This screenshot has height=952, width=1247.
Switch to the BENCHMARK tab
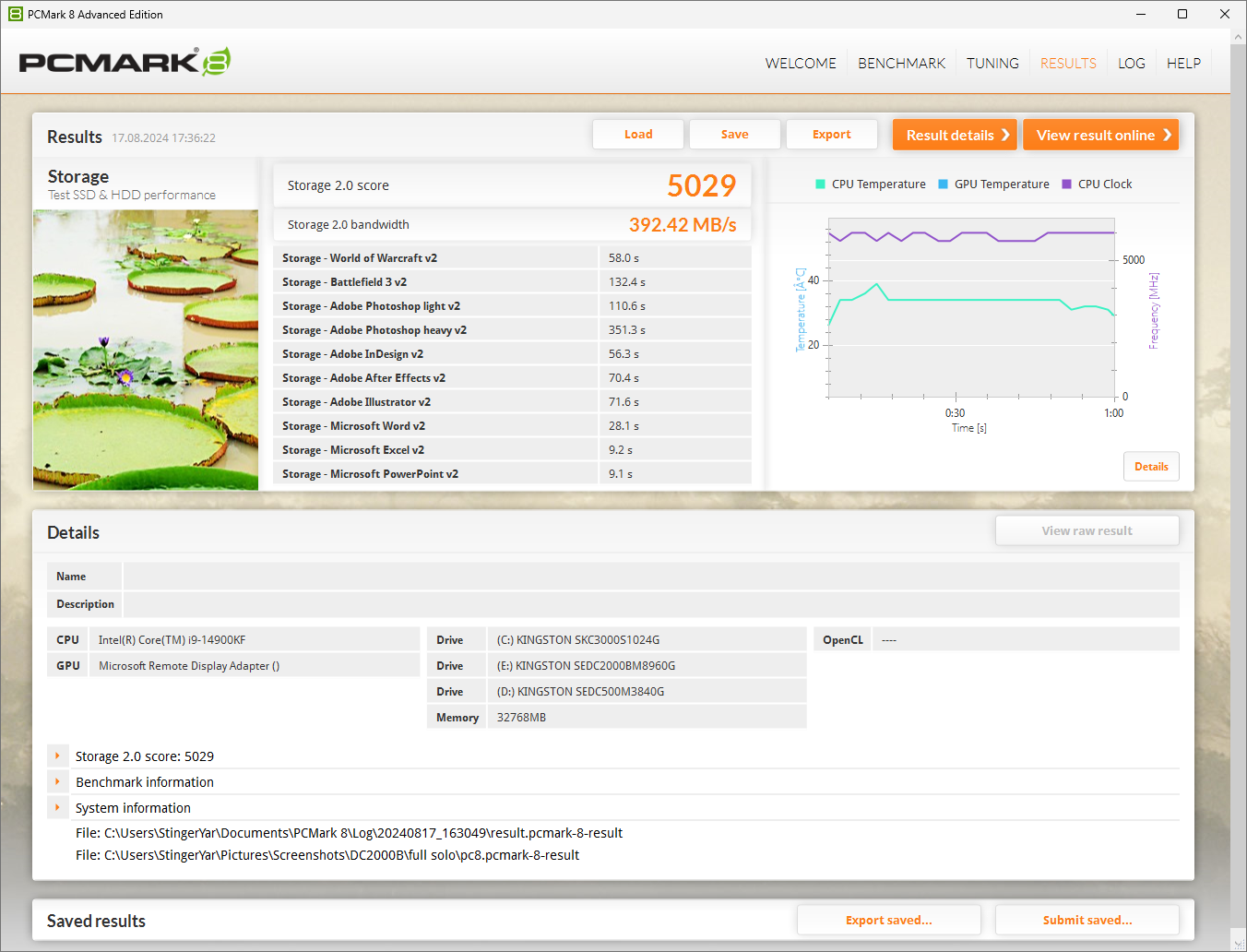pyautogui.click(x=901, y=63)
